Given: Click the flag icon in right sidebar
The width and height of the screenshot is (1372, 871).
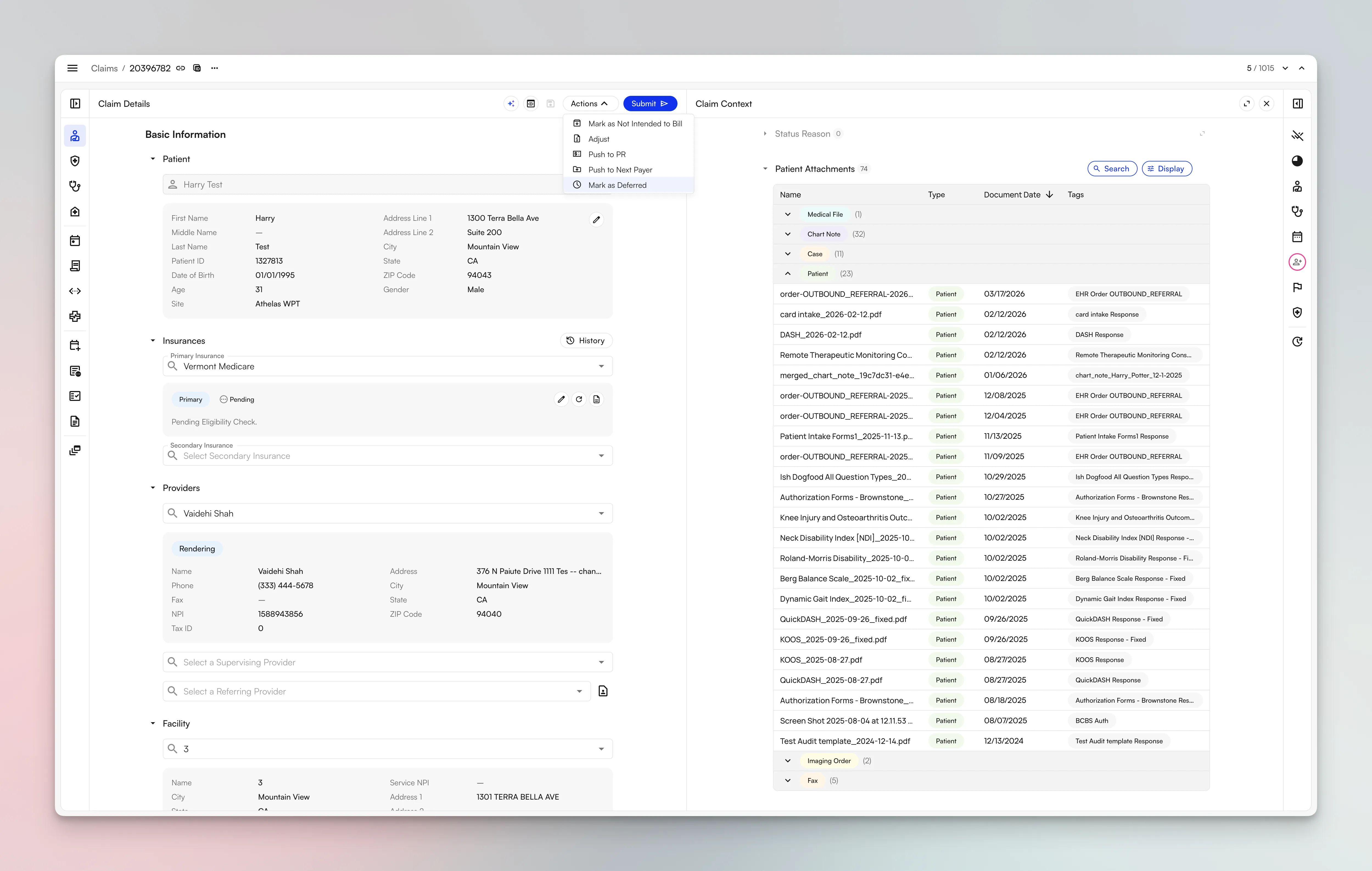Looking at the screenshot, I should pyautogui.click(x=1297, y=287).
